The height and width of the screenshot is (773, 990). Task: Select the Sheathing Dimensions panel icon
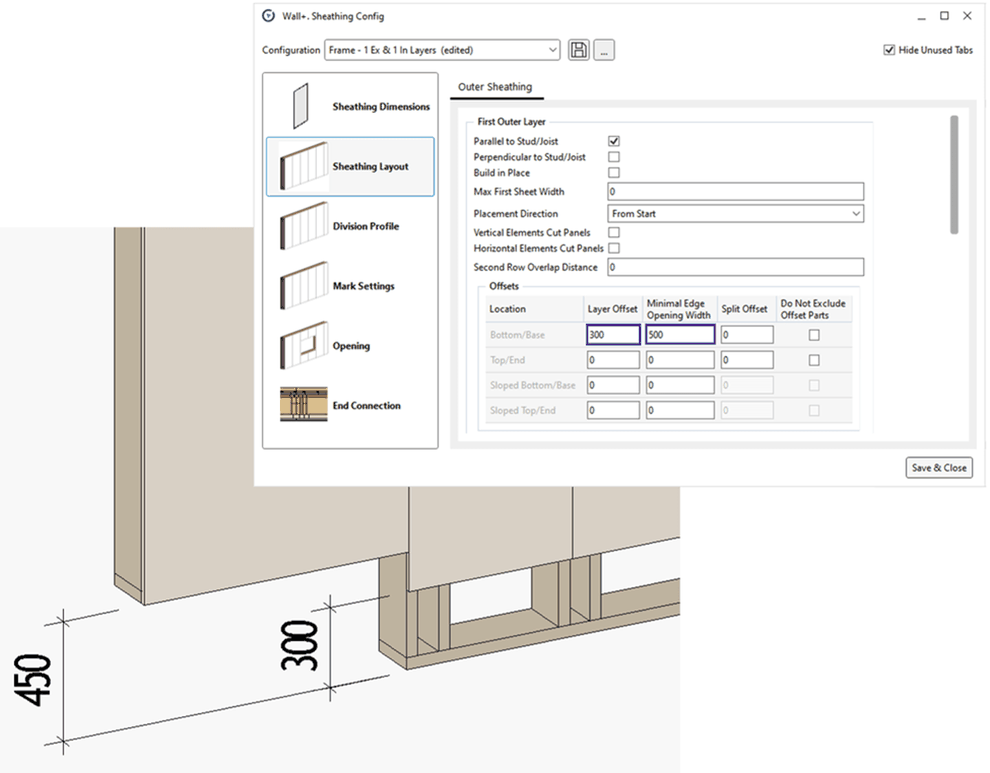point(301,106)
